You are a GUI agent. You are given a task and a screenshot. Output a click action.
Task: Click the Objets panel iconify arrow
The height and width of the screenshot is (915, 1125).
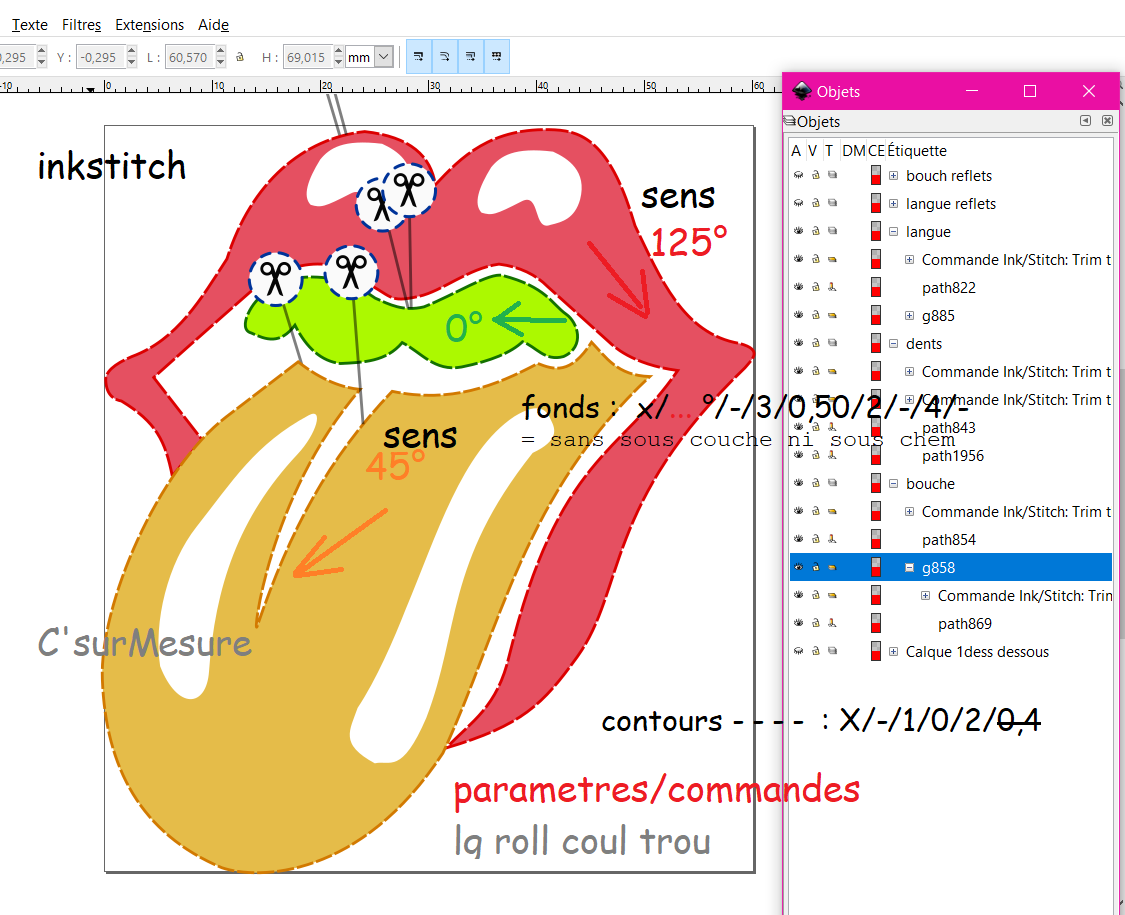[x=1086, y=121]
